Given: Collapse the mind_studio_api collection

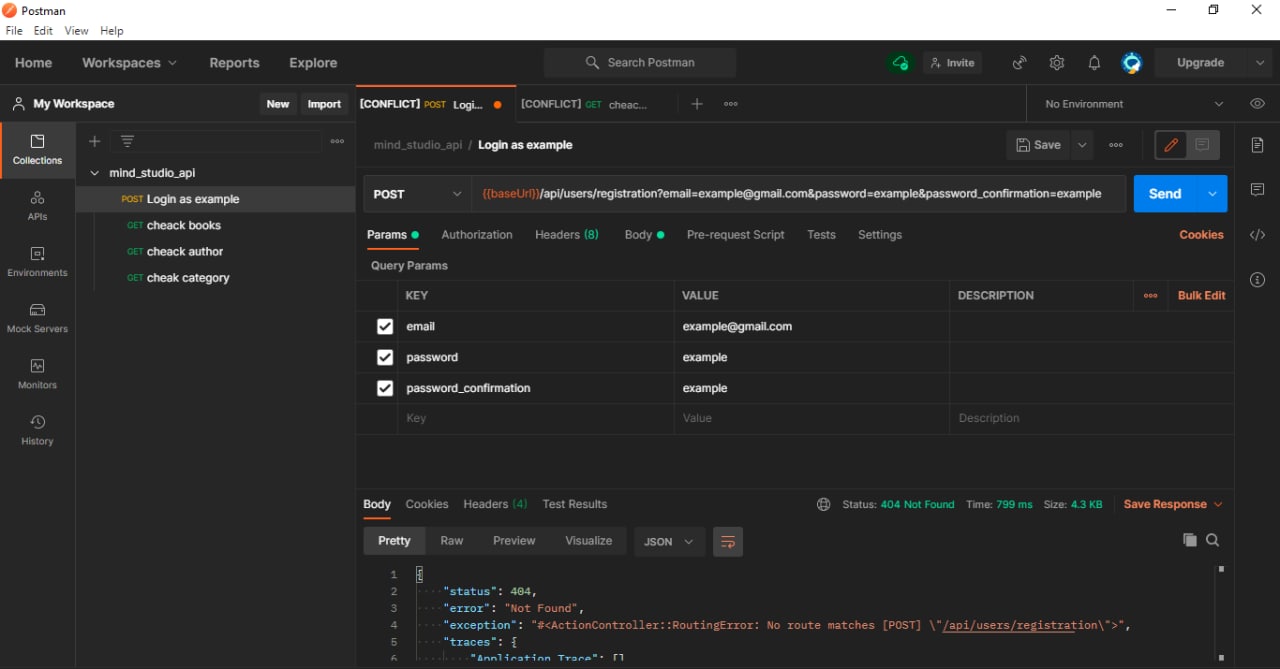Looking at the screenshot, I should (x=95, y=173).
